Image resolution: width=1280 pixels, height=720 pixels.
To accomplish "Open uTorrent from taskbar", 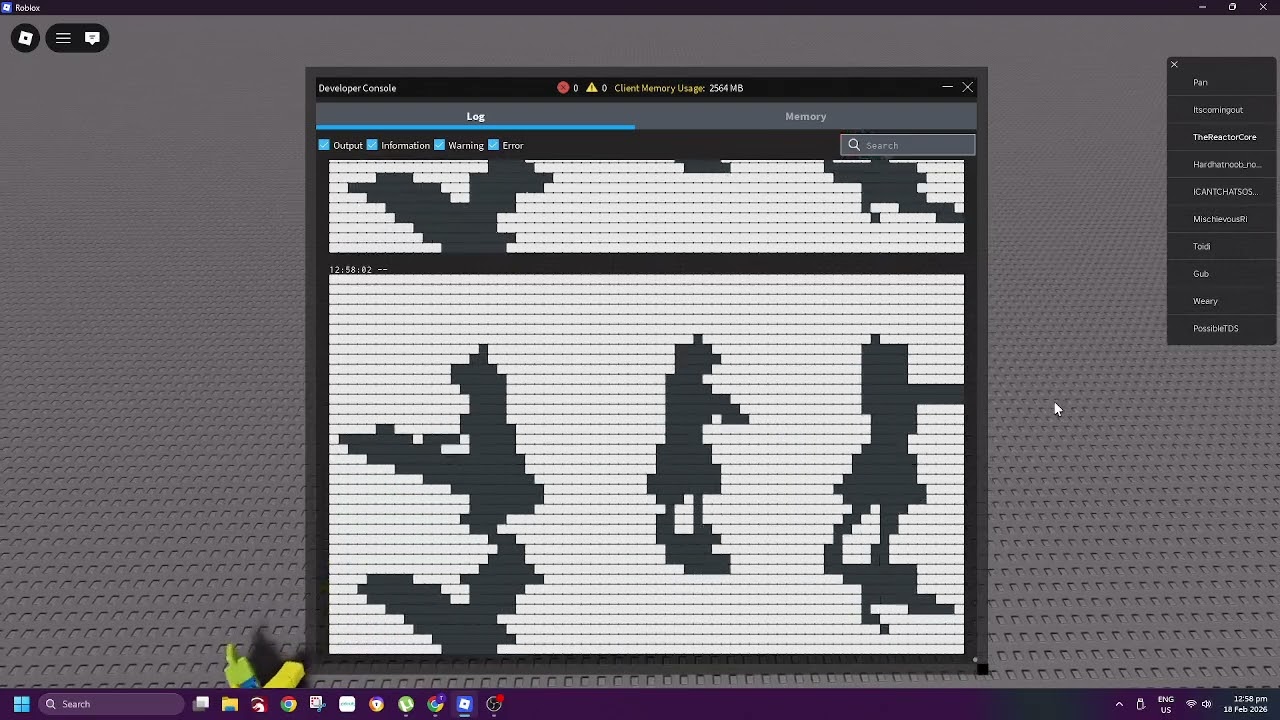I will [405, 704].
